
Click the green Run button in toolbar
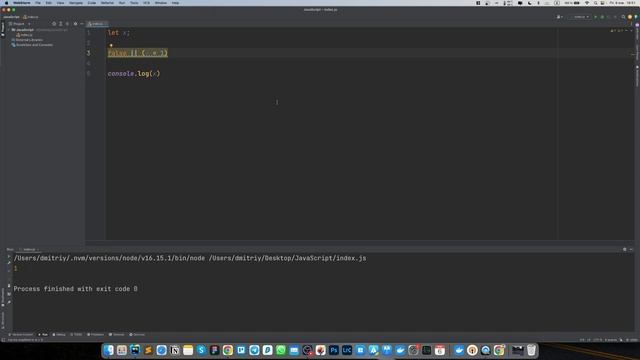coord(596,17)
